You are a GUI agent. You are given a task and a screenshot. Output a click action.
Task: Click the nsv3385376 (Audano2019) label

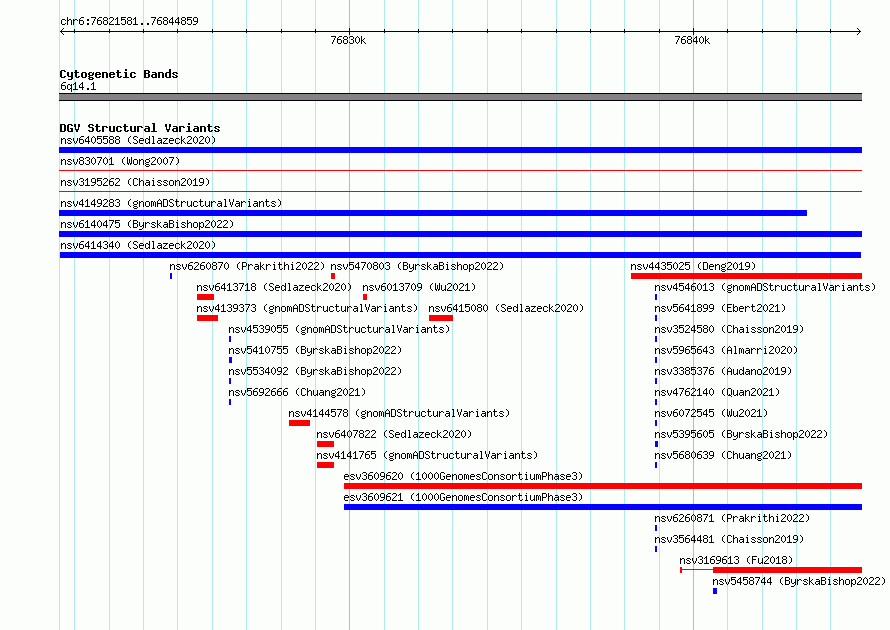[723, 371]
